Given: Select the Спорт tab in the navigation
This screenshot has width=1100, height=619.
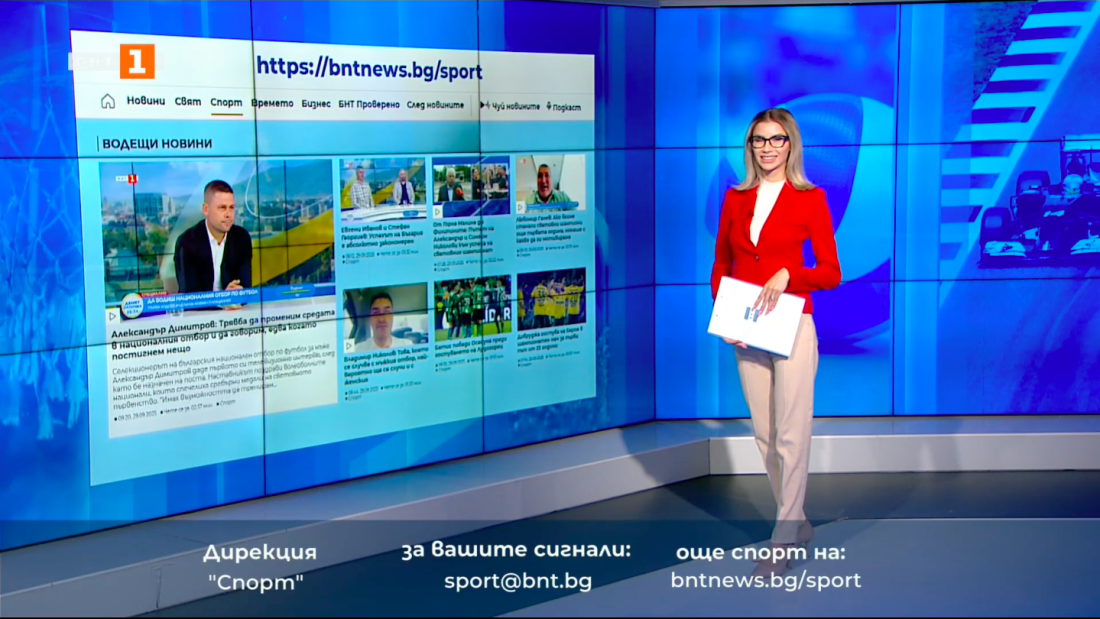Looking at the screenshot, I should tap(226, 102).
